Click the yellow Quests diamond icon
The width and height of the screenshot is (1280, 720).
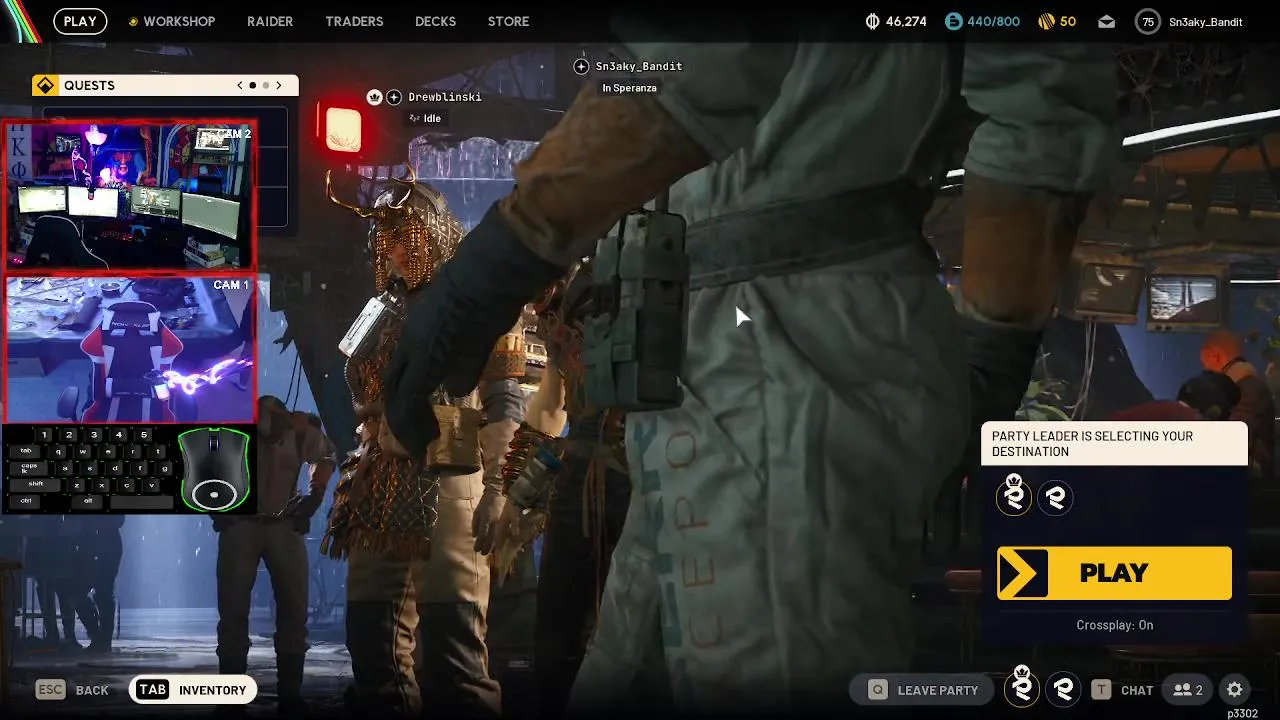tap(45, 86)
